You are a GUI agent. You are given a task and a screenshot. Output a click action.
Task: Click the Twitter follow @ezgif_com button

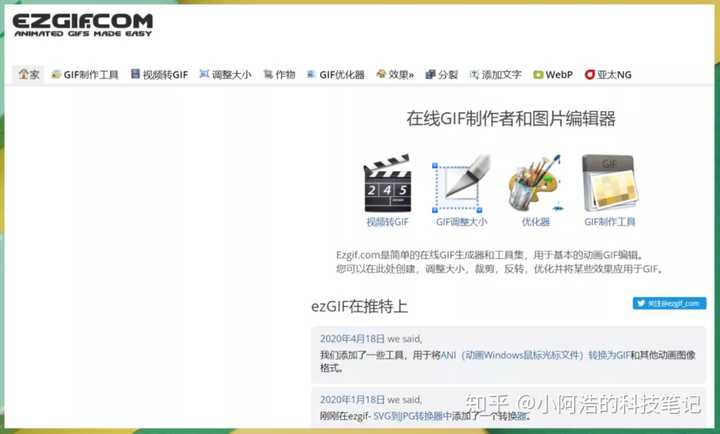[x=669, y=304]
